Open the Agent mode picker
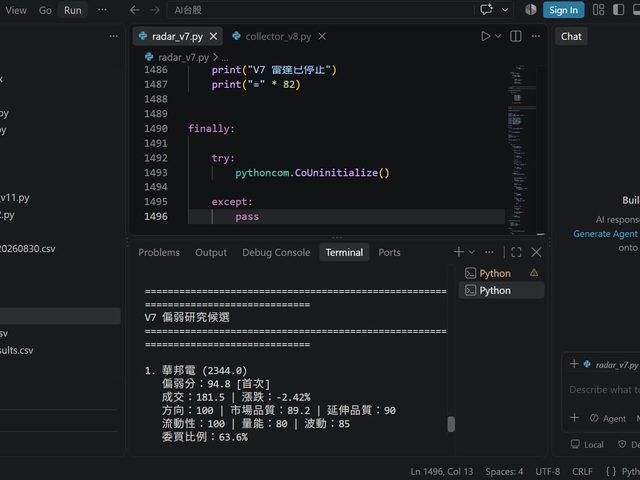Screen dimensions: 640x480 point(608,418)
